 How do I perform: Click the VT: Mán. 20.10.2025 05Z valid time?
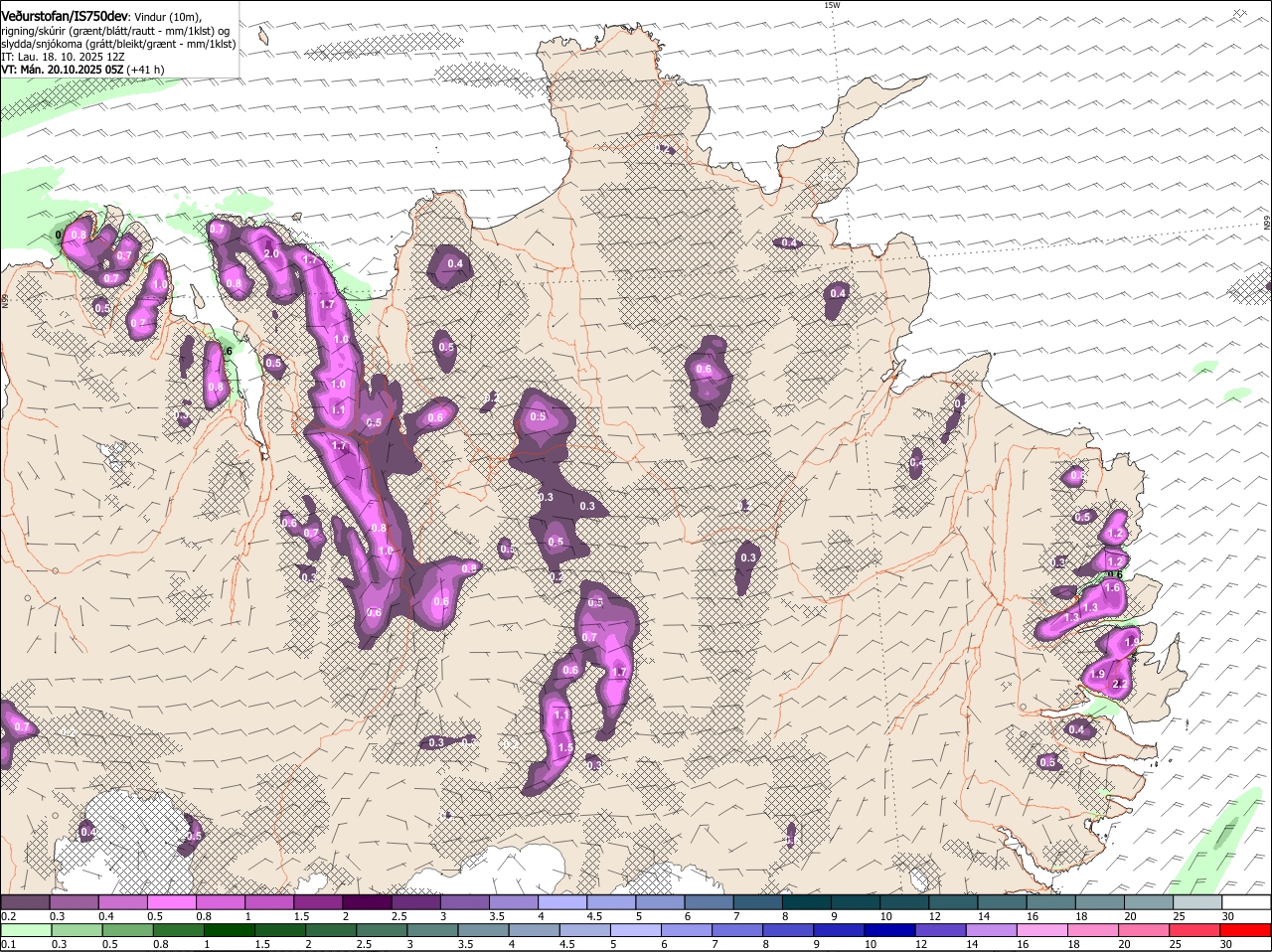point(63,70)
